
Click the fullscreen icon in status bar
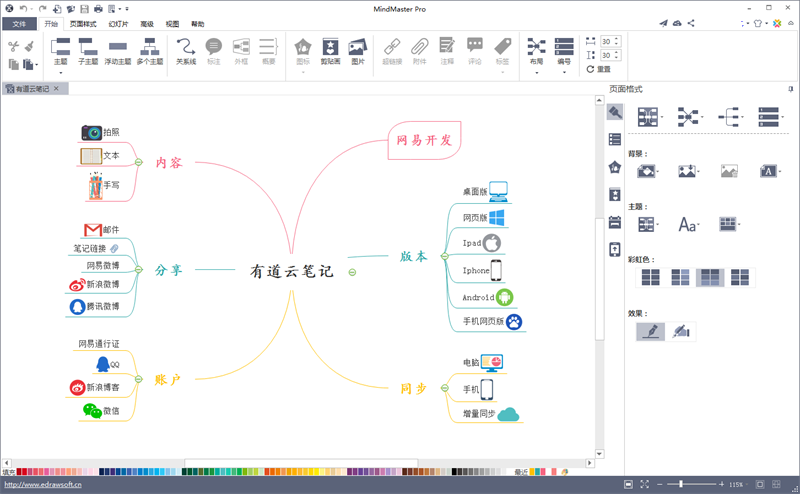tap(644, 484)
